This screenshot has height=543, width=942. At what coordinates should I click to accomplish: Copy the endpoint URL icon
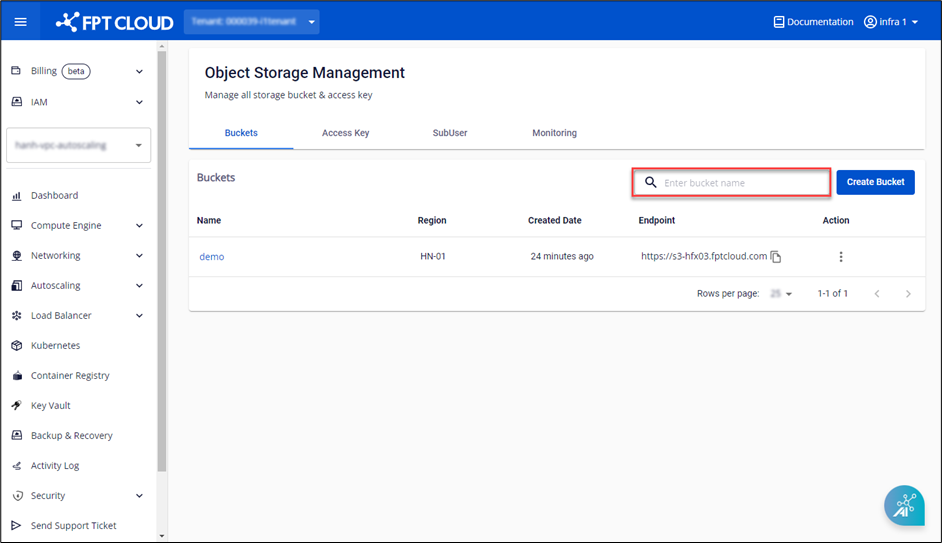tap(776, 256)
